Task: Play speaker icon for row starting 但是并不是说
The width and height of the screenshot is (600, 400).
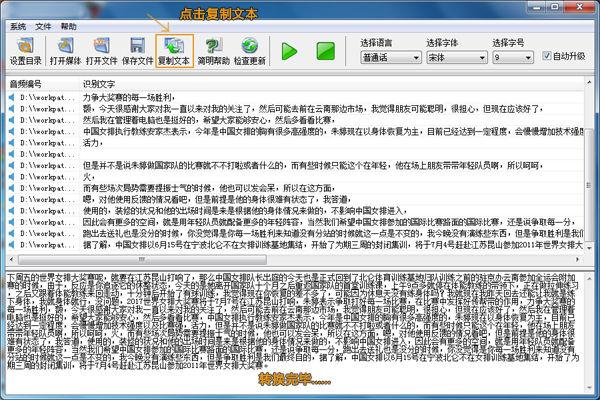Action: pyautogui.click(x=12, y=165)
